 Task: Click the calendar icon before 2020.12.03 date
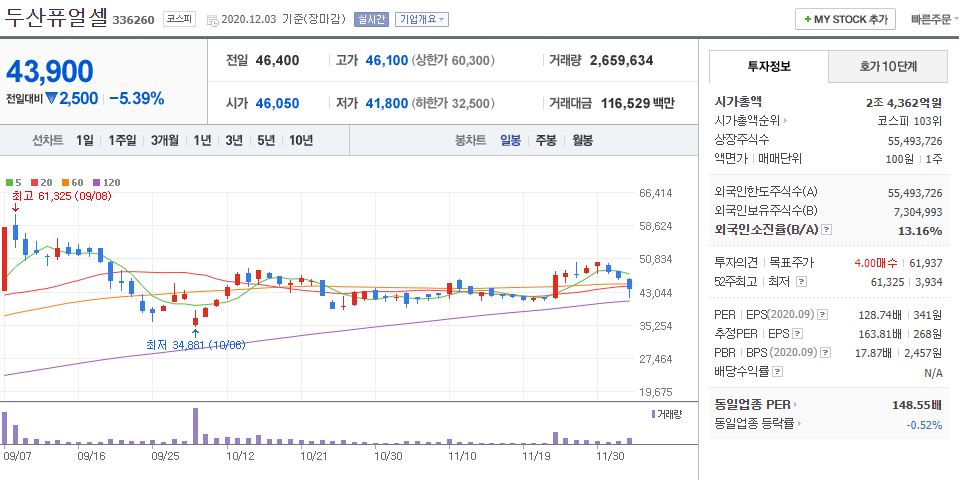click(x=211, y=20)
